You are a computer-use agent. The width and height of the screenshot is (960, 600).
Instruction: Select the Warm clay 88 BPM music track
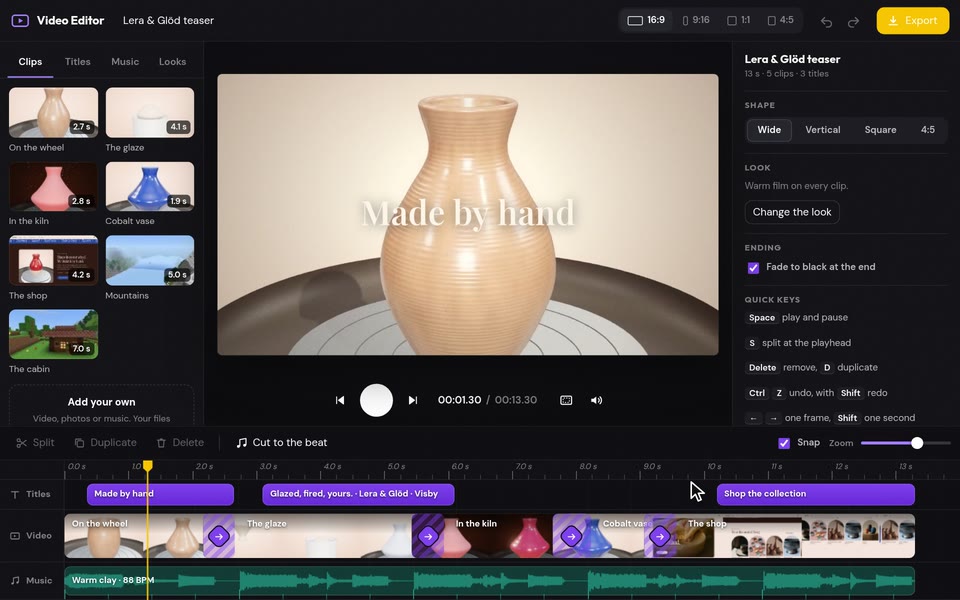(490, 582)
